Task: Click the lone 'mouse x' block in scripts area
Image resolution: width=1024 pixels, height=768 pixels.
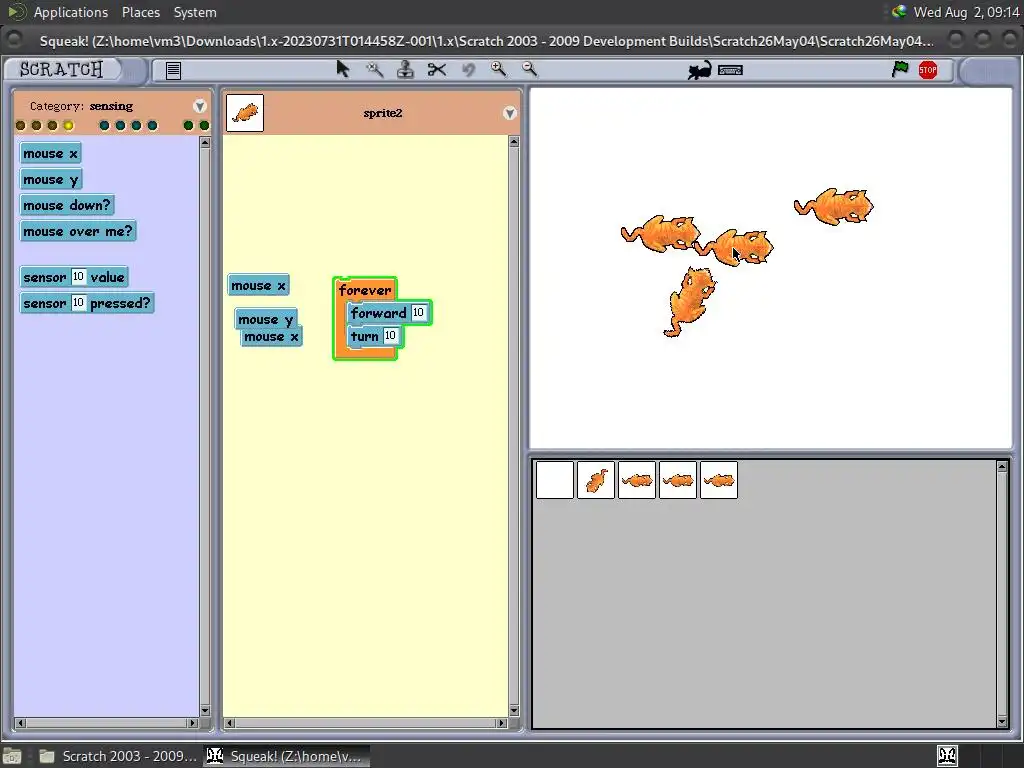Action: click(259, 285)
